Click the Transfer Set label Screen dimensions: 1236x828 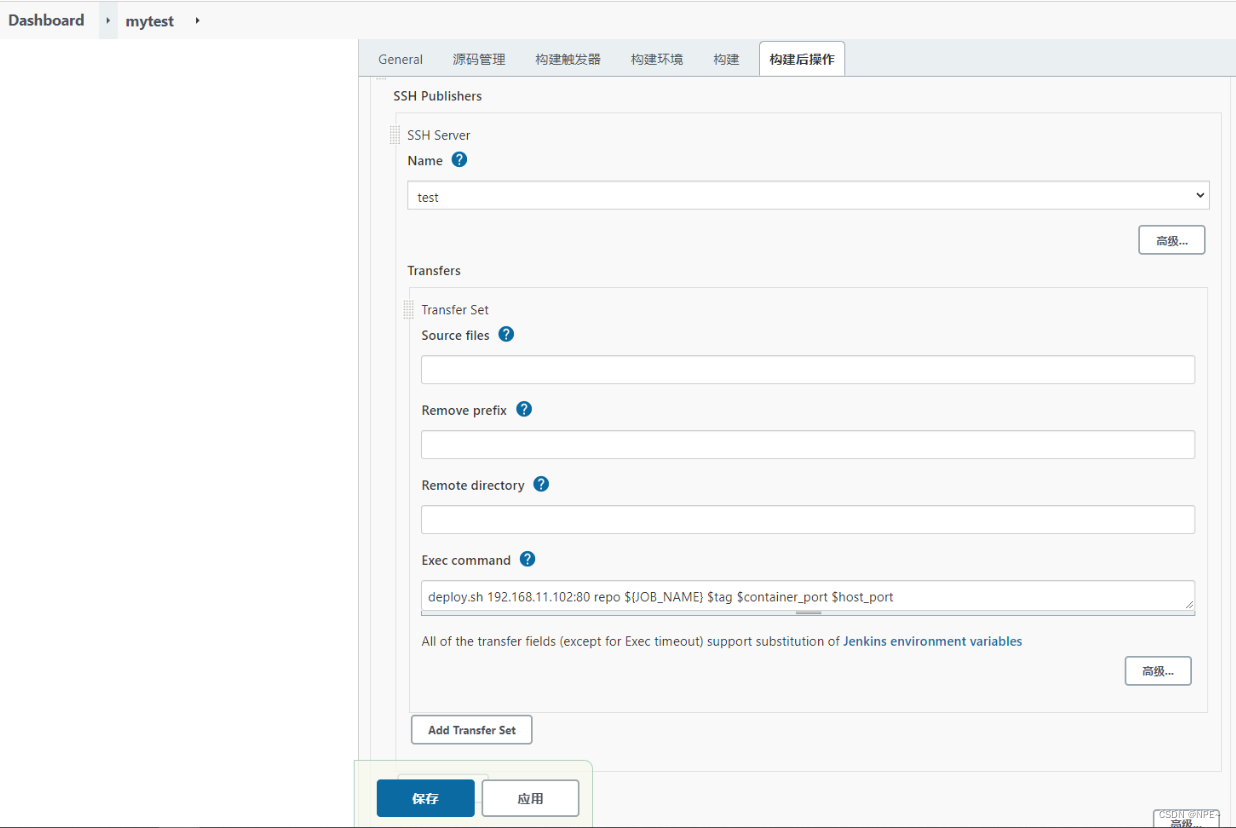coord(455,310)
